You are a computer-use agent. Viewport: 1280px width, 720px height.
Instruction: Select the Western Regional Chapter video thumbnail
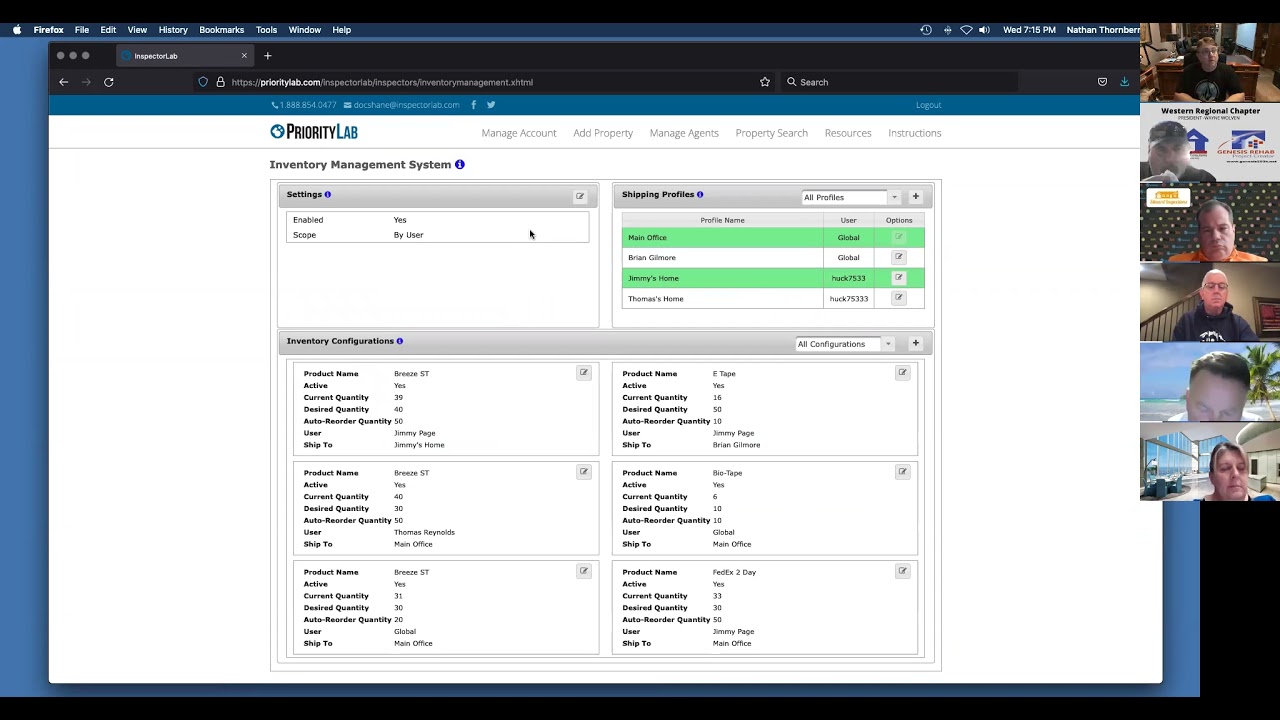click(x=1210, y=143)
